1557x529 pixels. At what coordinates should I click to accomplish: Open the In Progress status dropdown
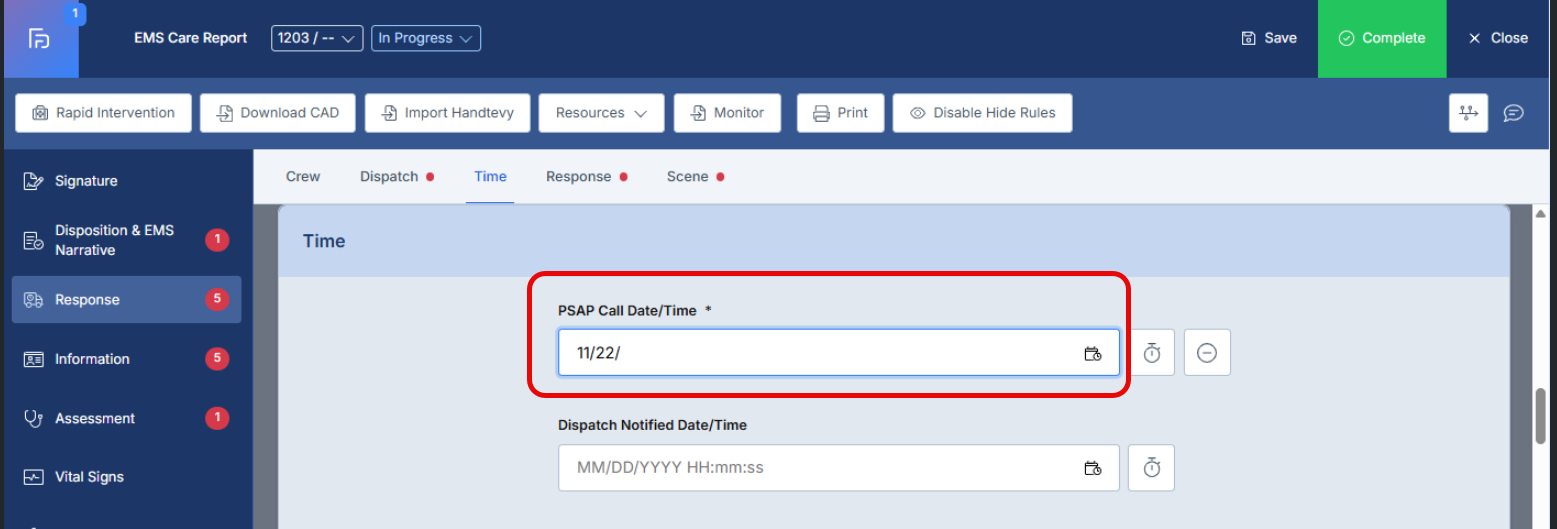pos(426,38)
